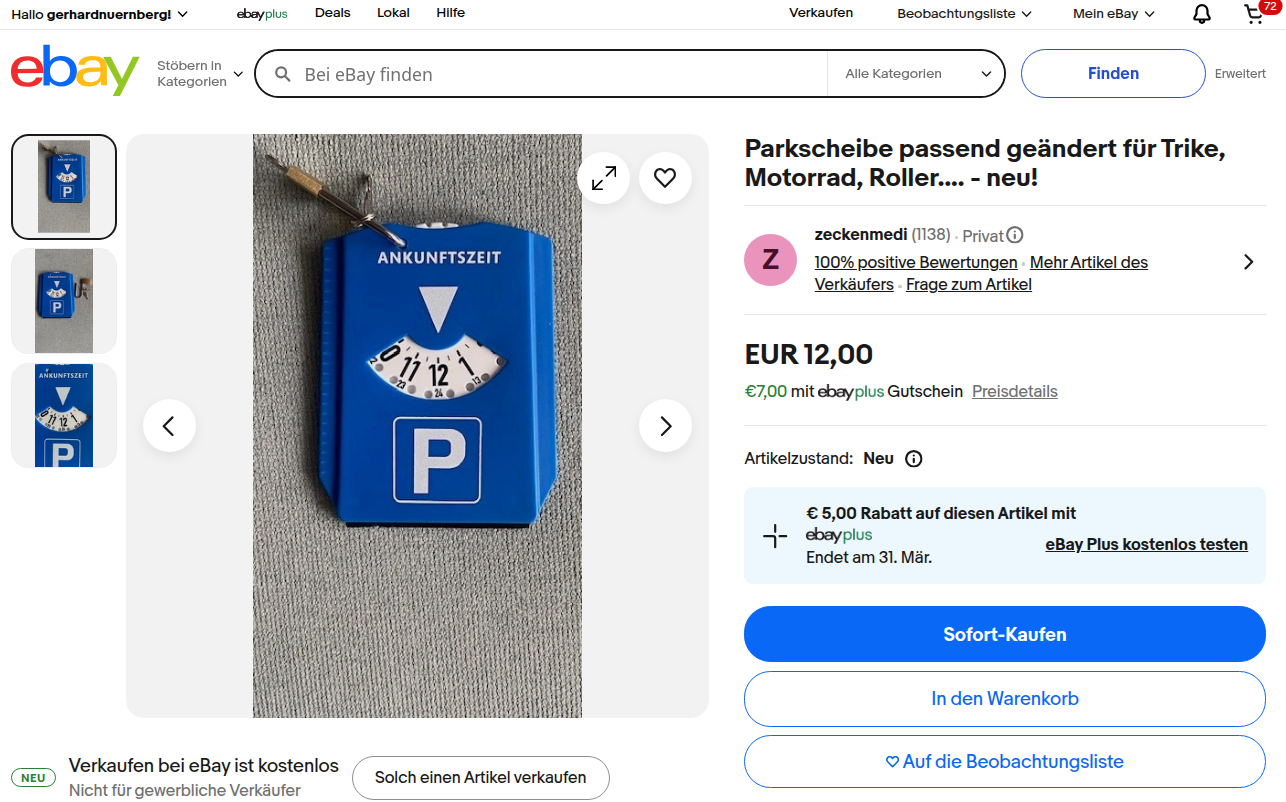Click the eBay logo

[75, 72]
